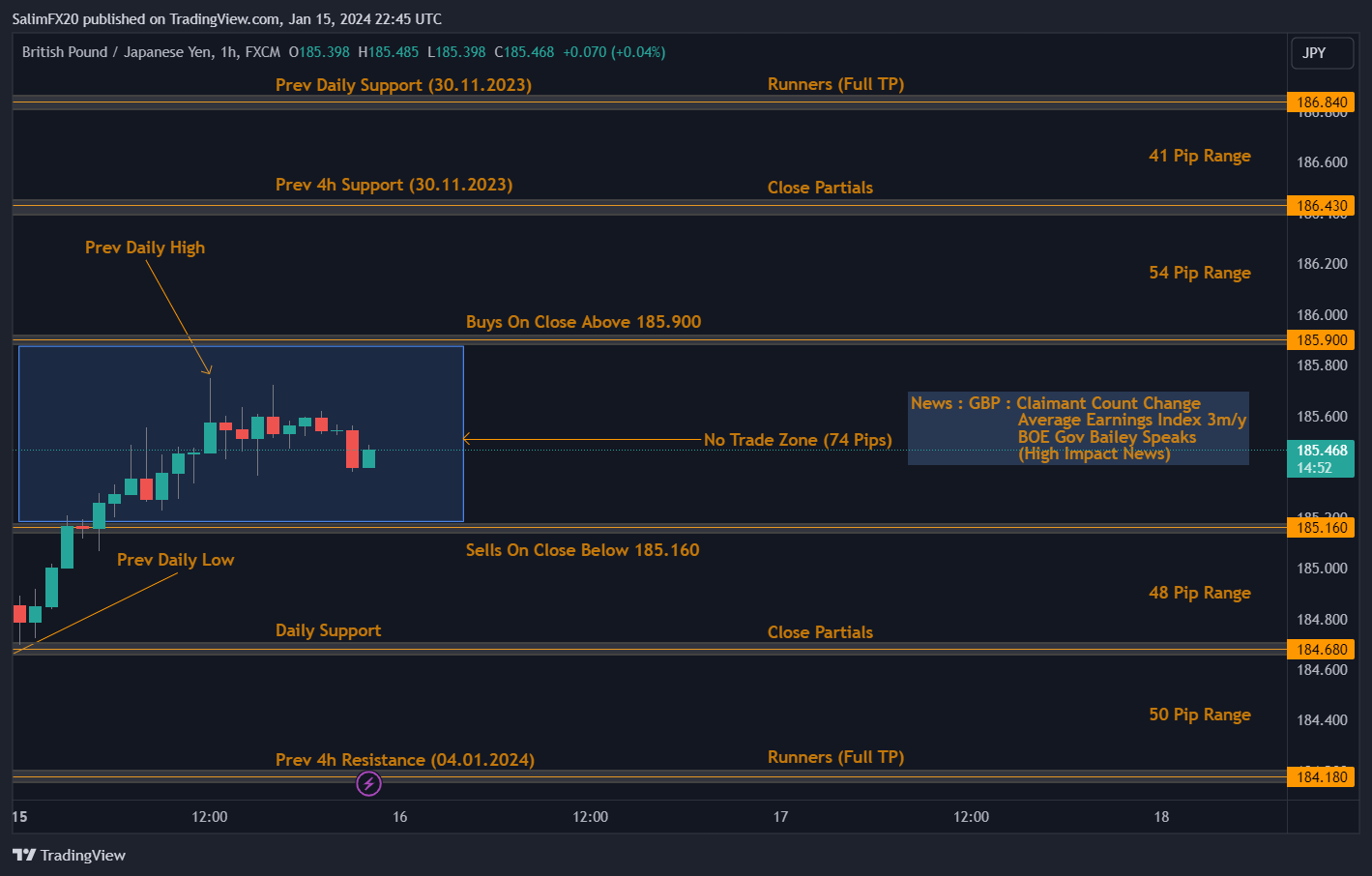Click the 'Prev Daily Low' annotation
The image size is (1372, 876).
tap(175, 560)
